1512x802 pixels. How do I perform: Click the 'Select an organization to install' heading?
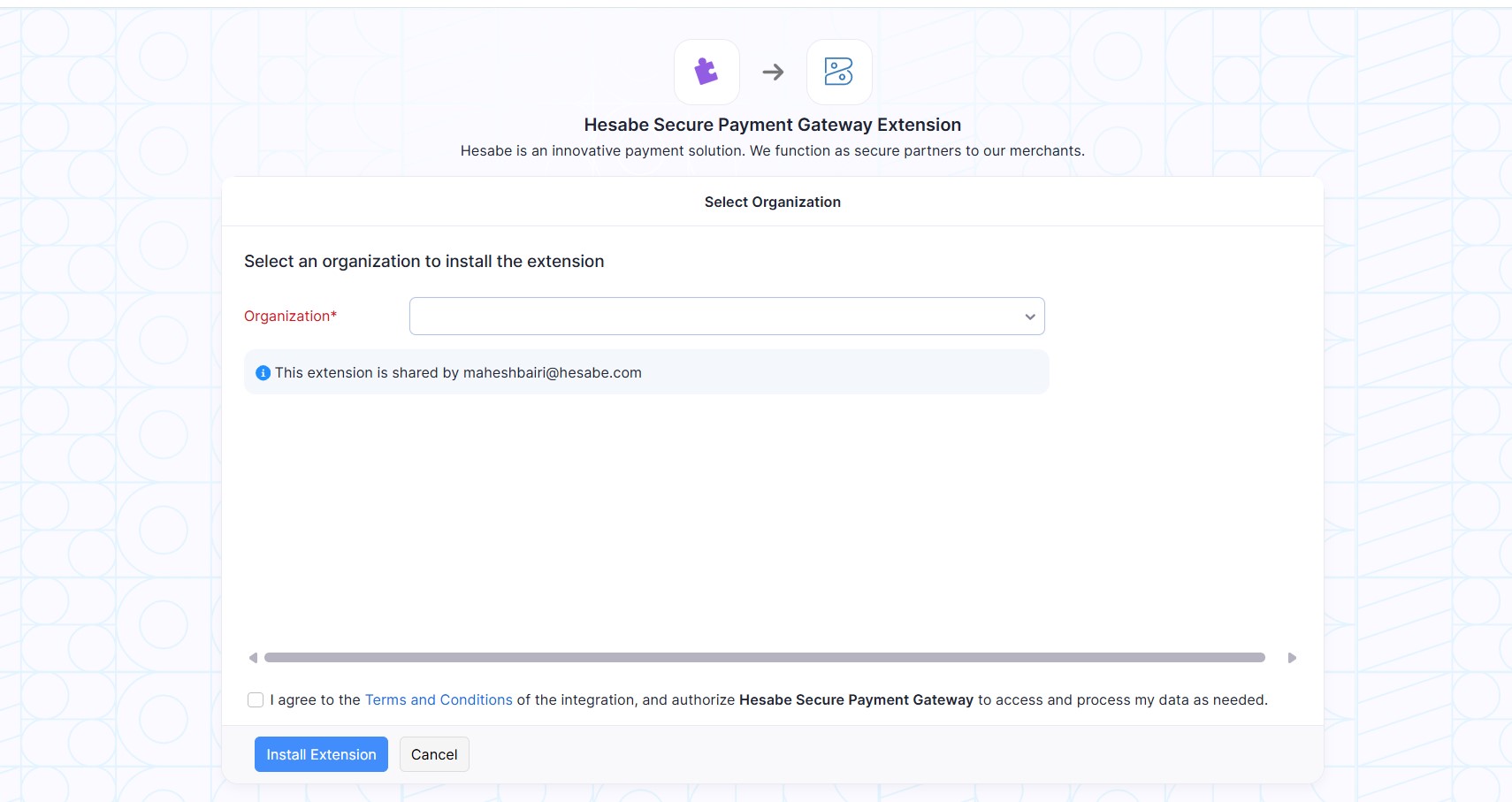click(x=424, y=262)
